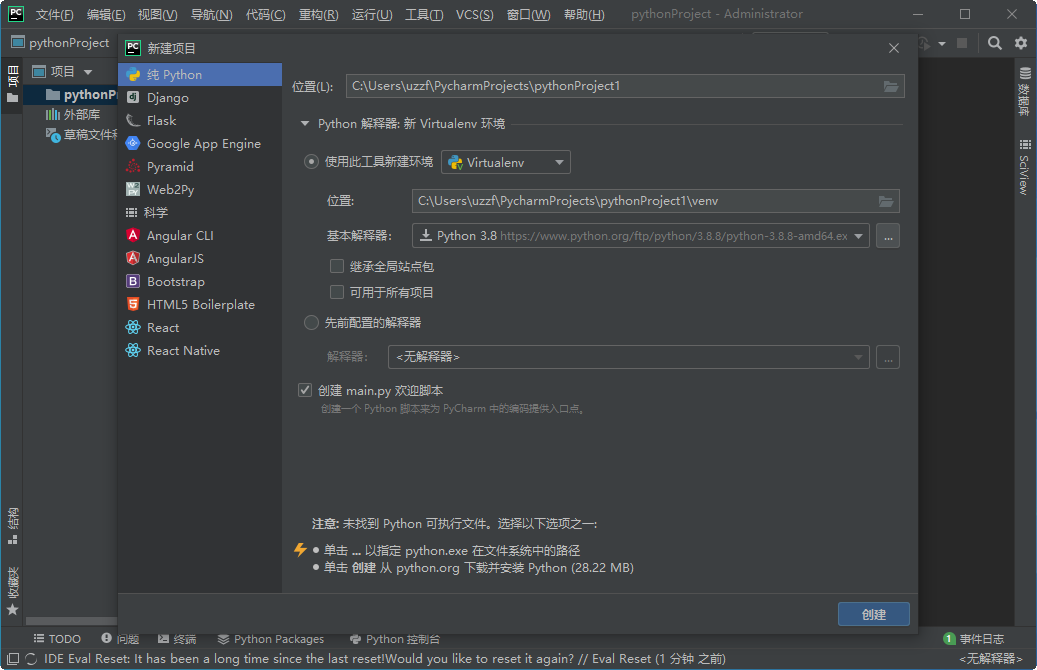Open the search everywhere magnifier icon
The image size is (1037, 670).
click(994, 43)
